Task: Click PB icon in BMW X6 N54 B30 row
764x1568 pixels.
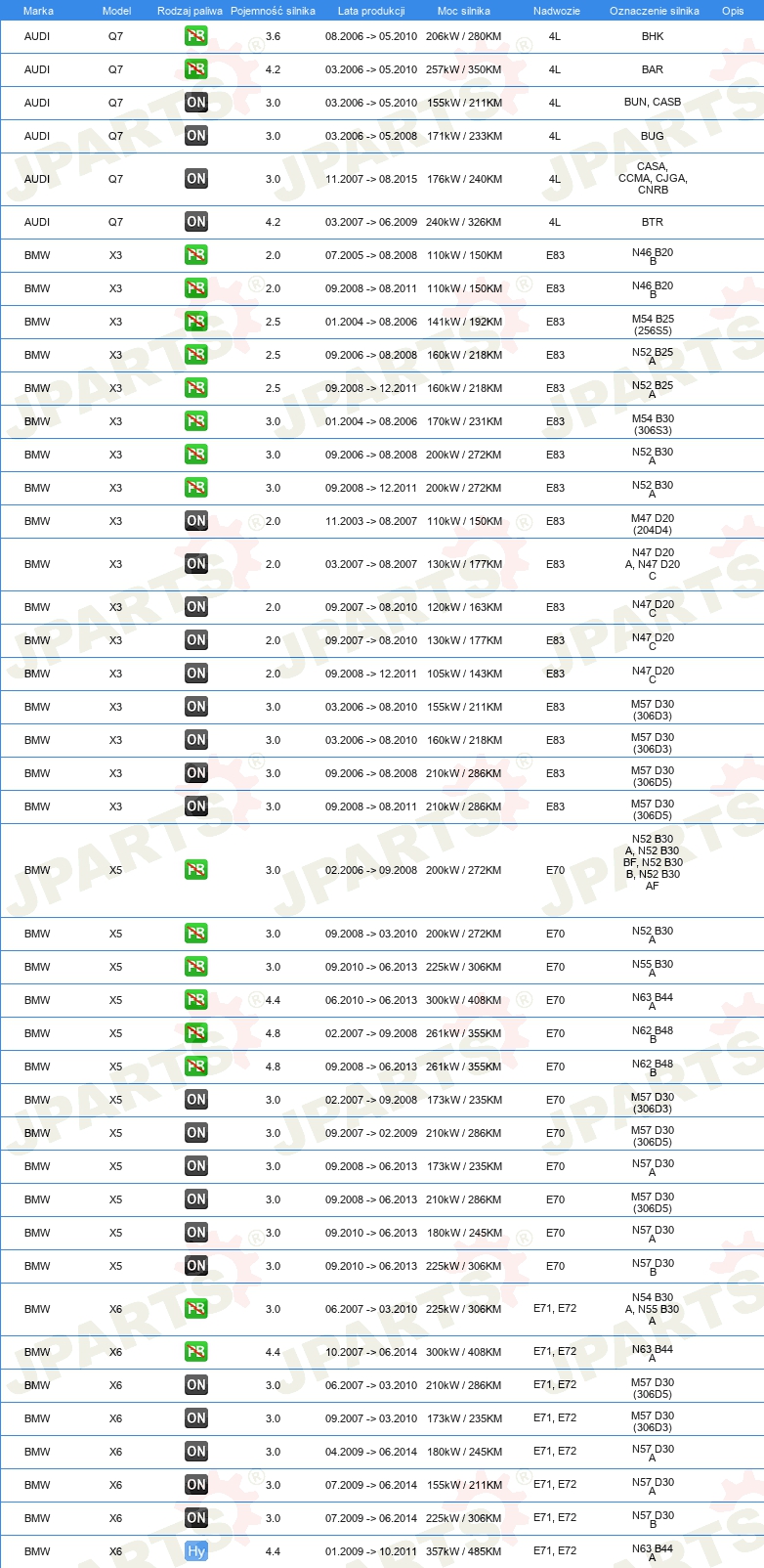Action: 196,1309
